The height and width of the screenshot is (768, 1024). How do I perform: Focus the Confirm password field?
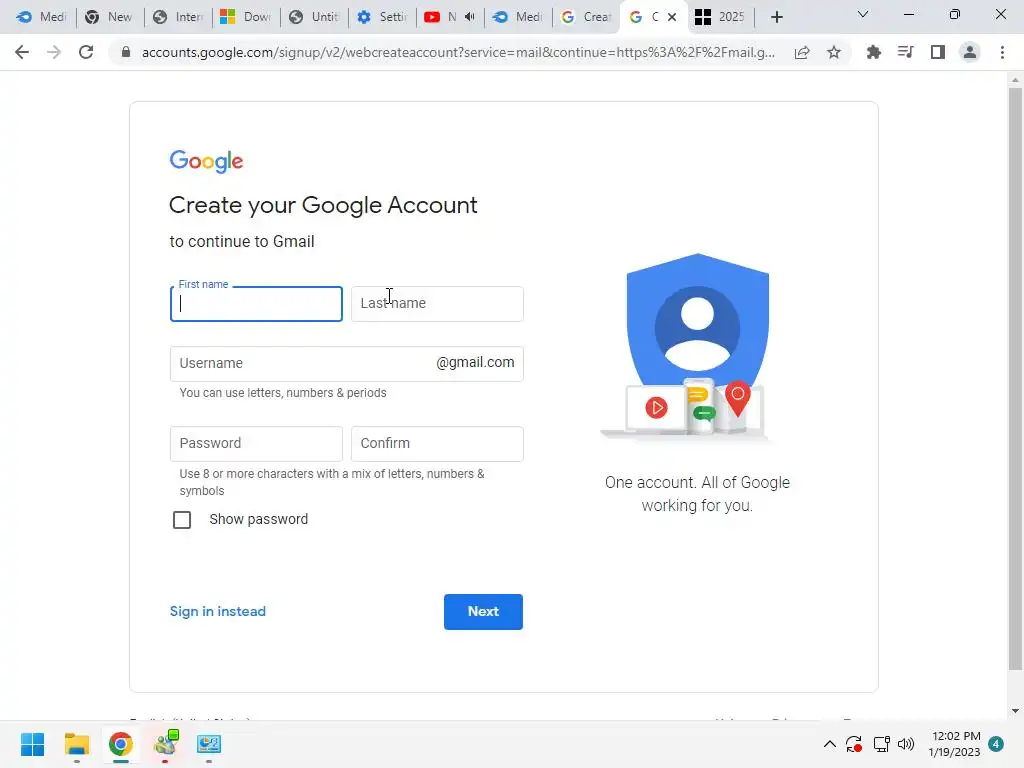437,444
